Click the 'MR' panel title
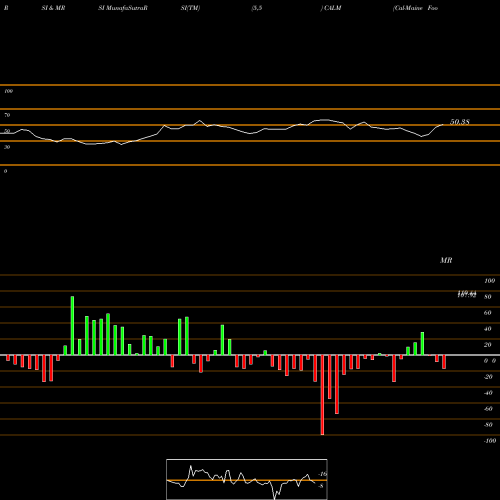This screenshot has height=500, width=500. point(446,260)
